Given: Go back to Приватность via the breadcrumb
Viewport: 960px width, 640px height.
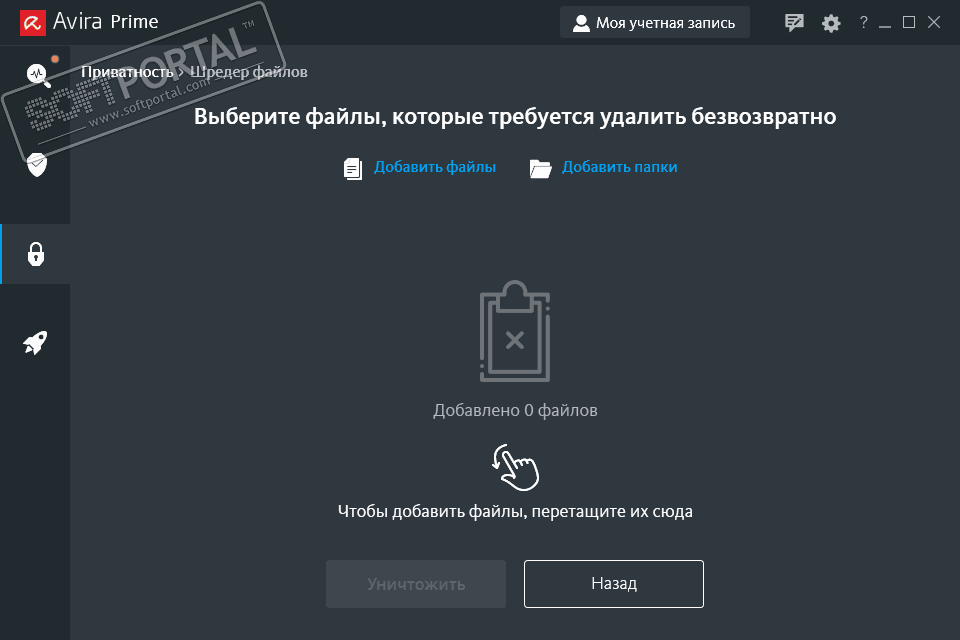Looking at the screenshot, I should (x=127, y=72).
